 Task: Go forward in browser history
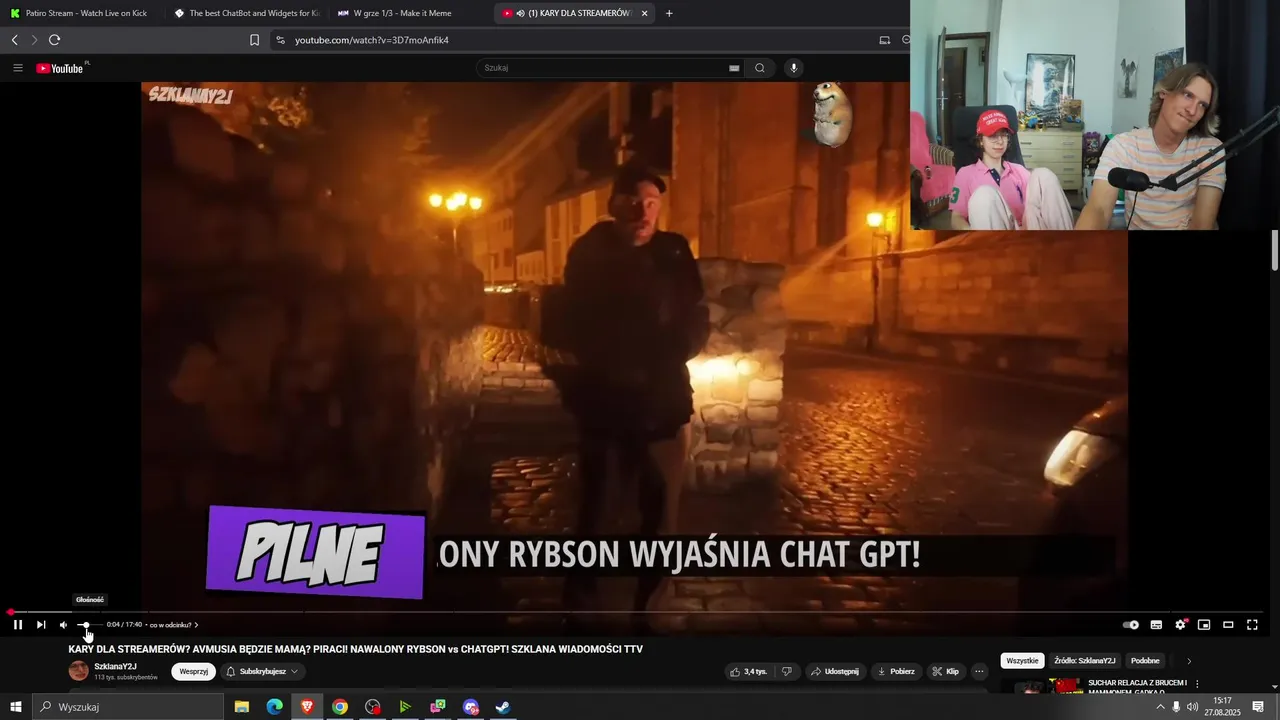(34, 40)
